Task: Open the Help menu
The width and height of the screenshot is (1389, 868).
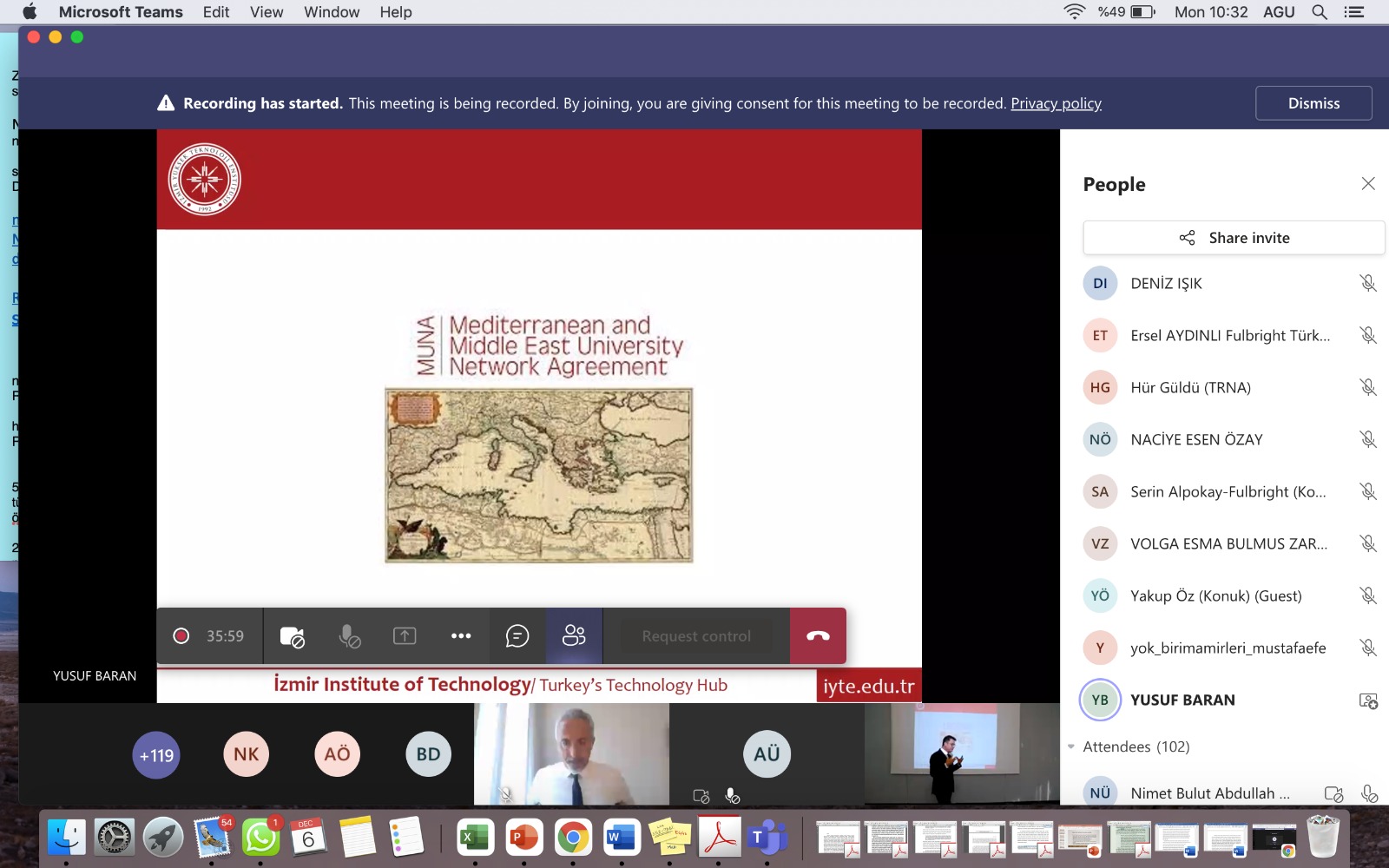Action: pos(396,12)
